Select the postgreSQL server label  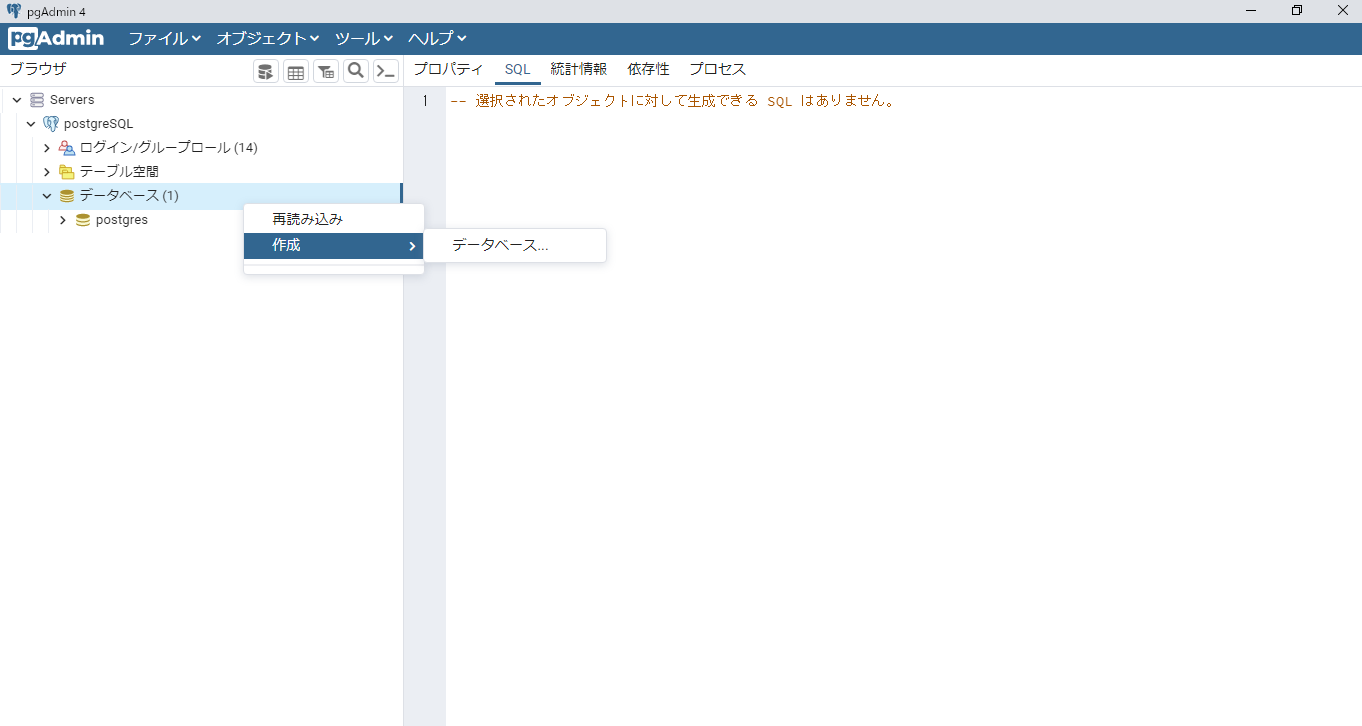(98, 124)
